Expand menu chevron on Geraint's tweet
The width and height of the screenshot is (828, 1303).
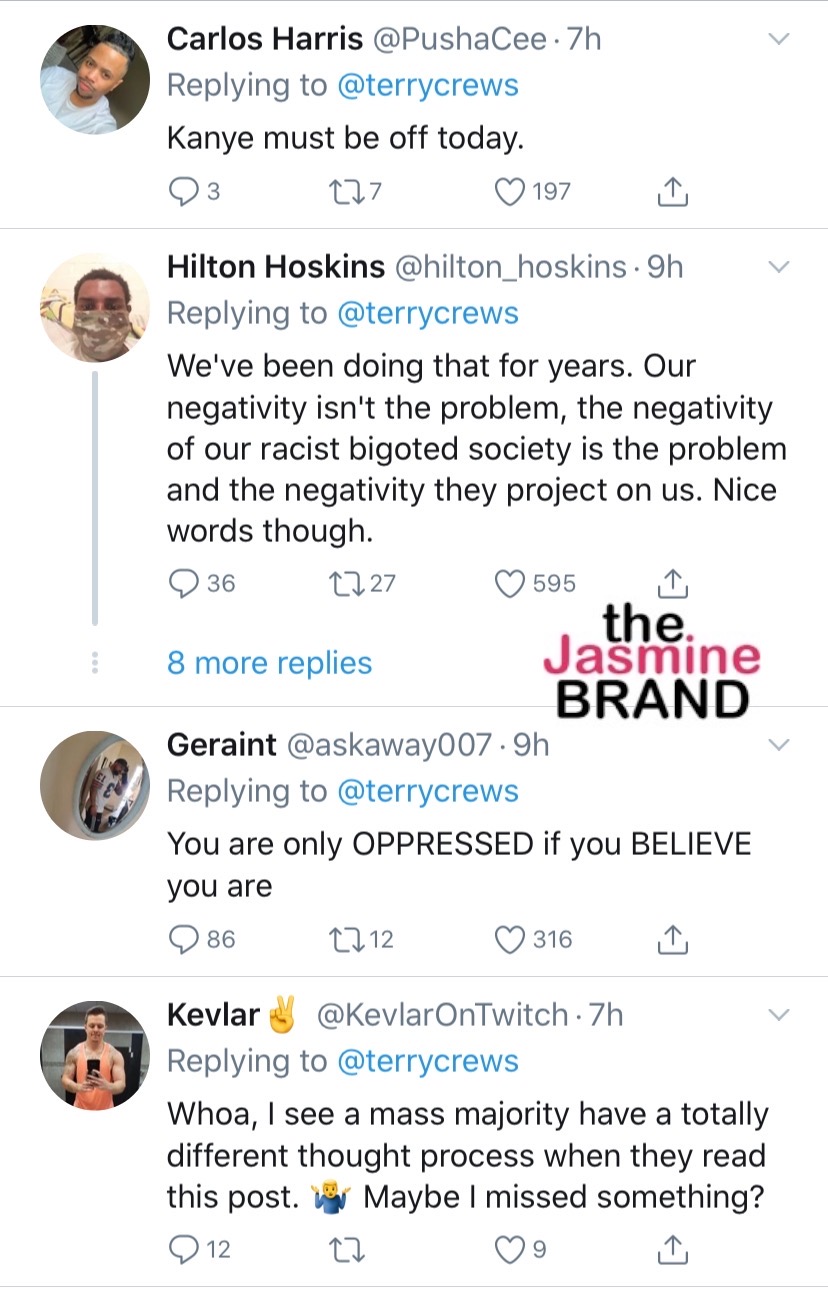pos(779,745)
